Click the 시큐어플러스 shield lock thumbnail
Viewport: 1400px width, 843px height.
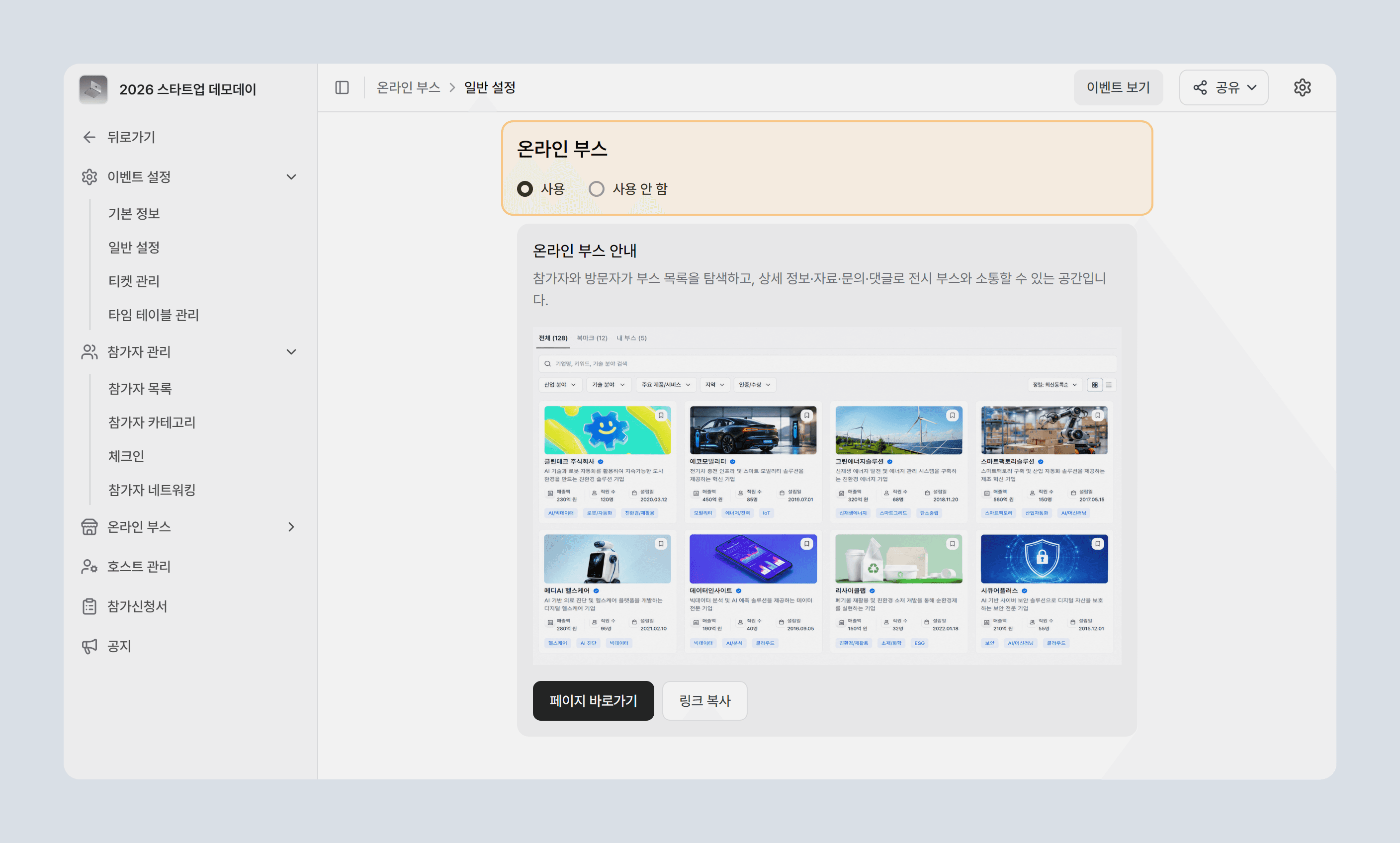[1044, 558]
